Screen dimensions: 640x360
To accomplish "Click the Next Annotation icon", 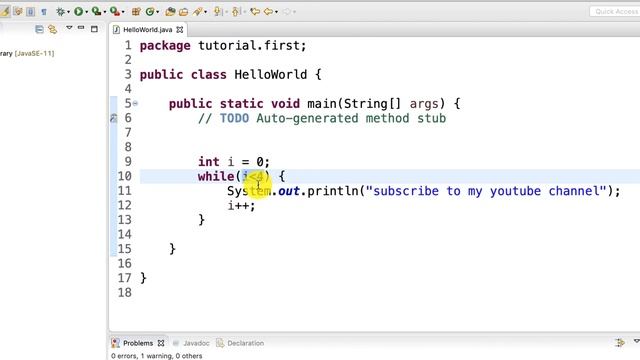I will [218, 11].
